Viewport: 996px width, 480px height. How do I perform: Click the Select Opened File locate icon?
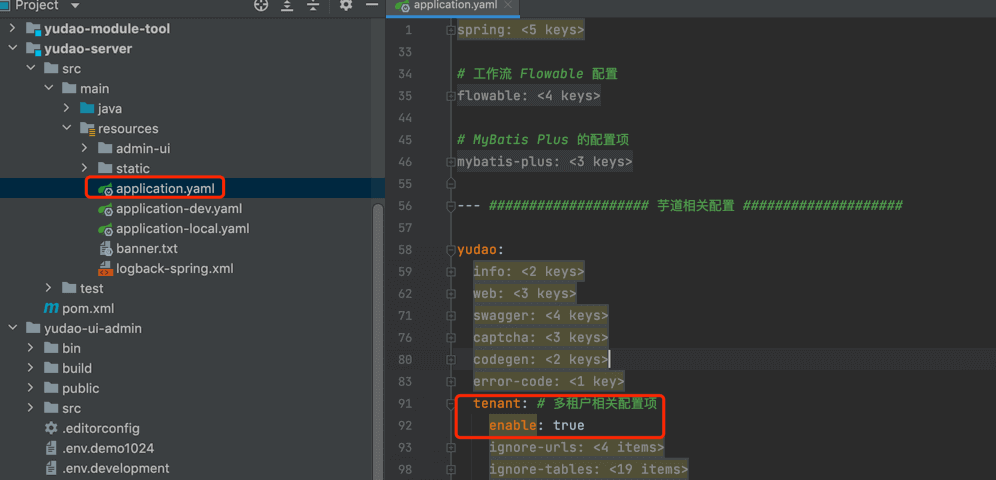coord(262,5)
